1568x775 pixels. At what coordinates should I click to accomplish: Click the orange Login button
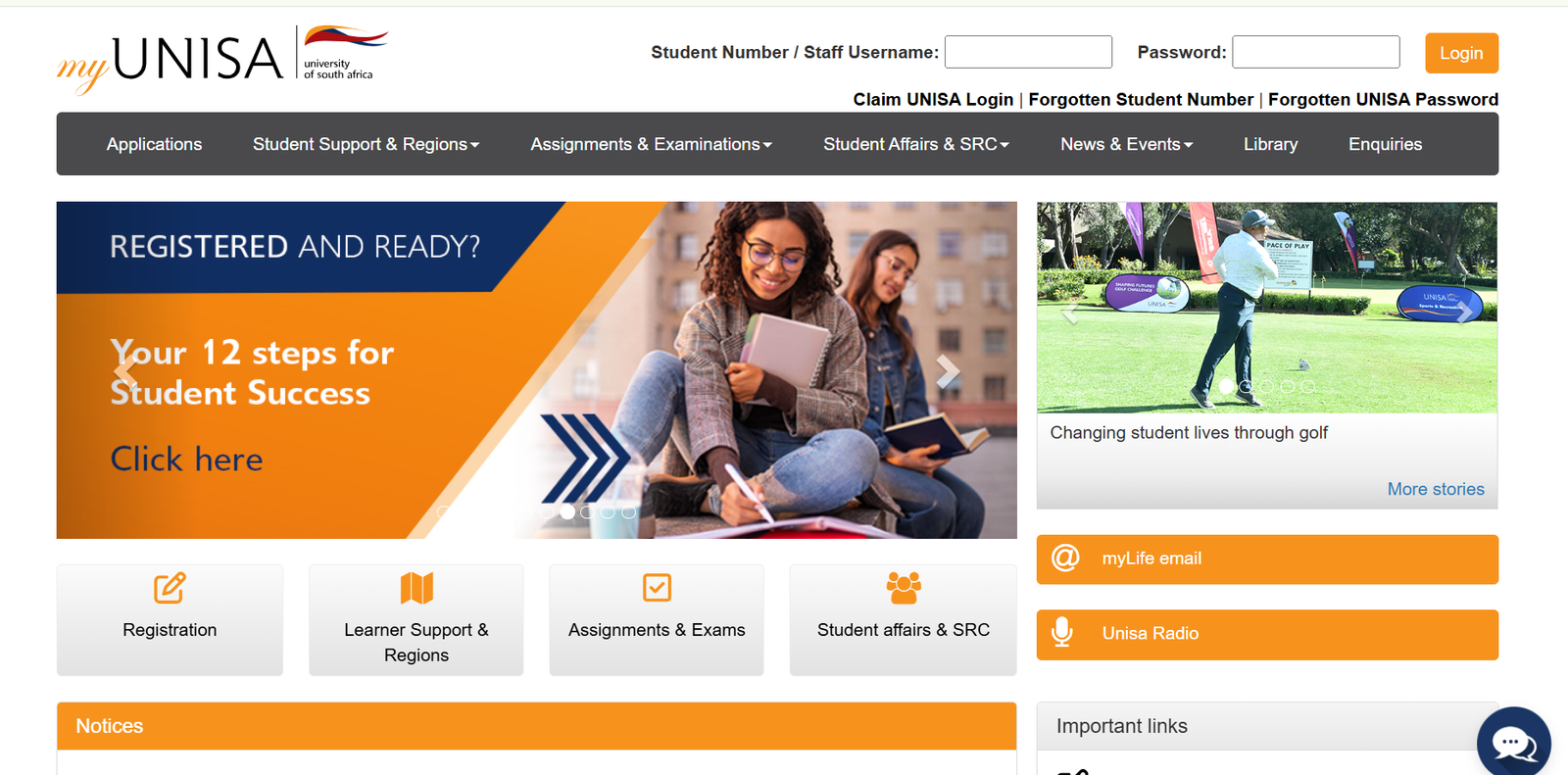pos(1461,53)
